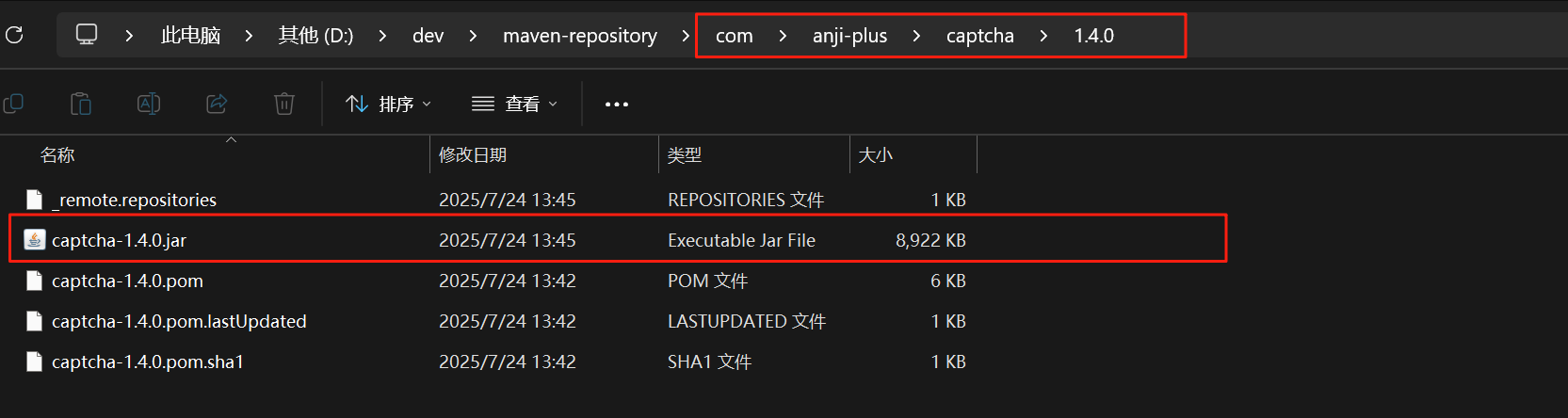This screenshot has width=1568, height=418.
Task: Click the copy icon in toolbar
Action: coord(13,104)
